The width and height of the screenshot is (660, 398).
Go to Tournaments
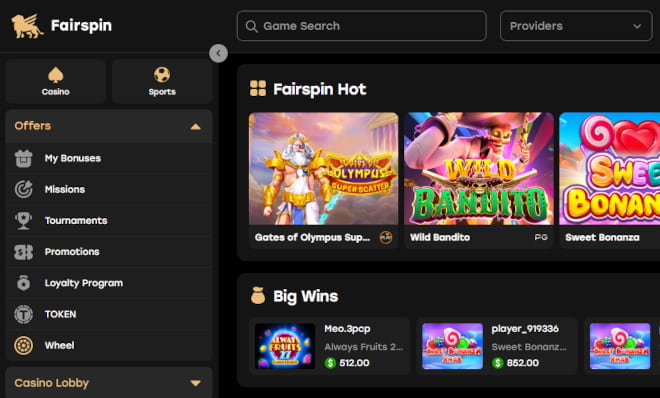point(109,220)
